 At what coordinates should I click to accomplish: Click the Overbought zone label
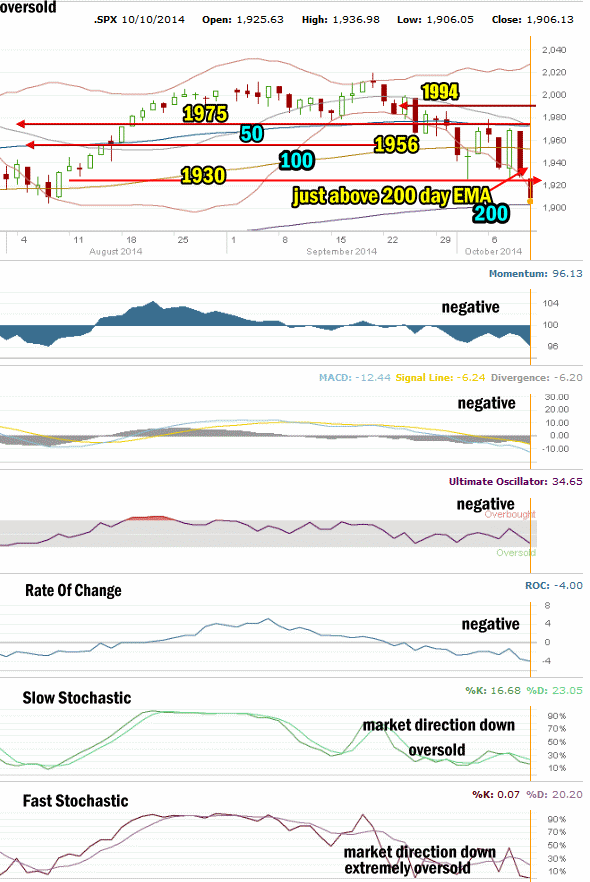[x=510, y=515]
